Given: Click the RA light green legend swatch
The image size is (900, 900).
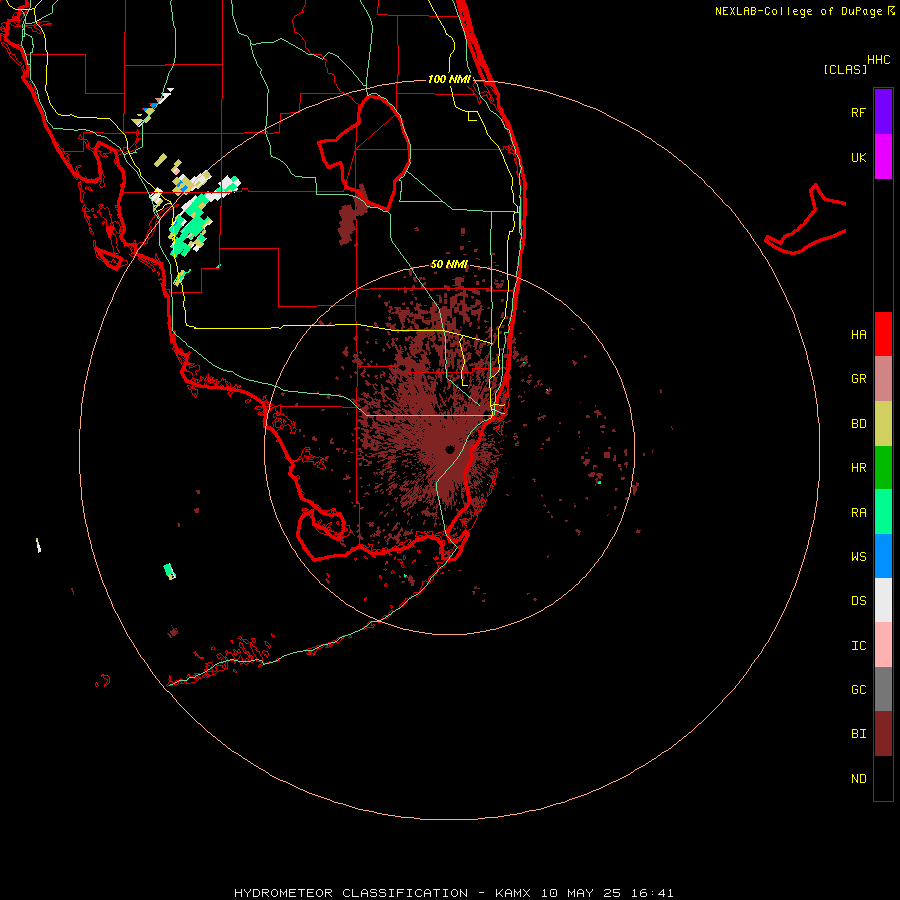Looking at the screenshot, I should tap(883, 512).
